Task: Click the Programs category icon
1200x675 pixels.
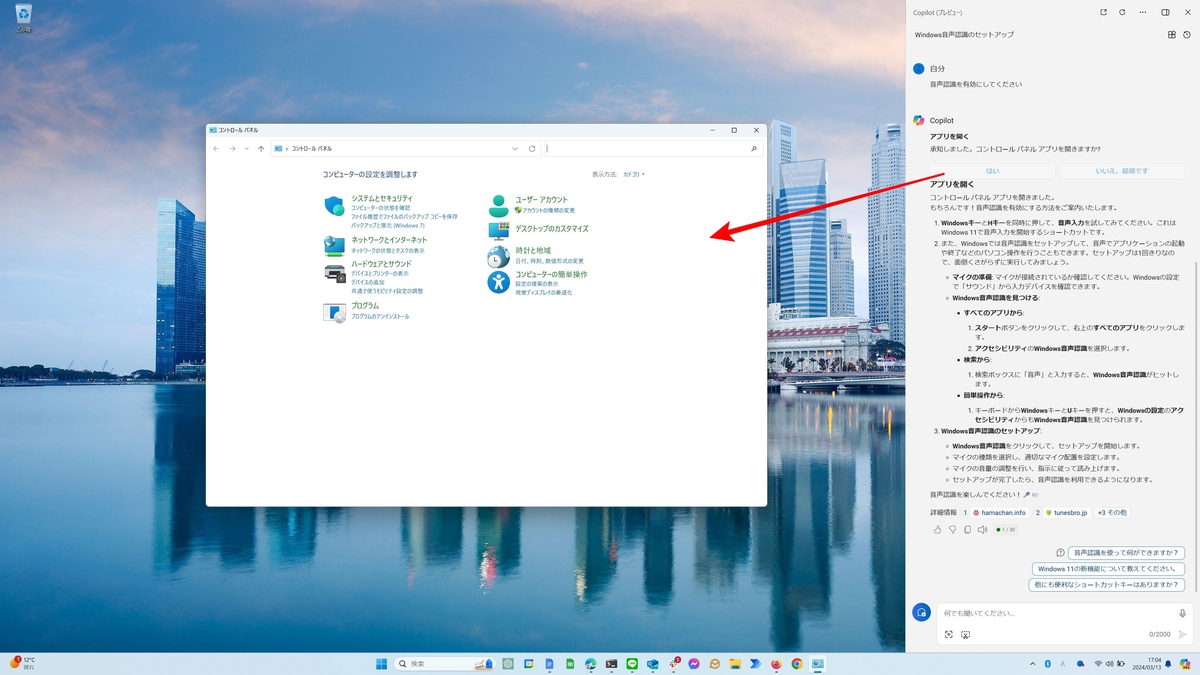Action: [x=334, y=312]
